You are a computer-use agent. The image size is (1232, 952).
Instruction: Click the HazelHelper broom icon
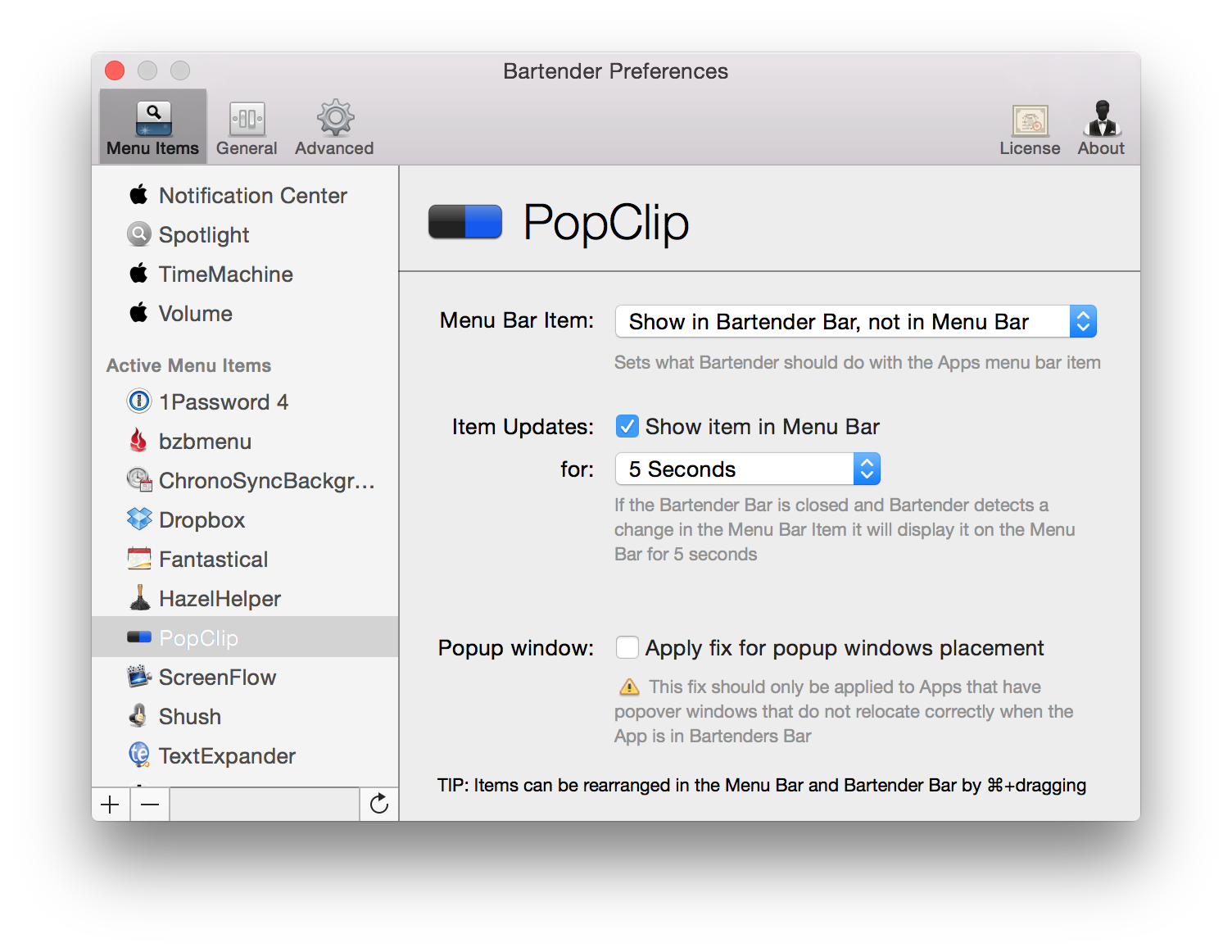(x=139, y=598)
